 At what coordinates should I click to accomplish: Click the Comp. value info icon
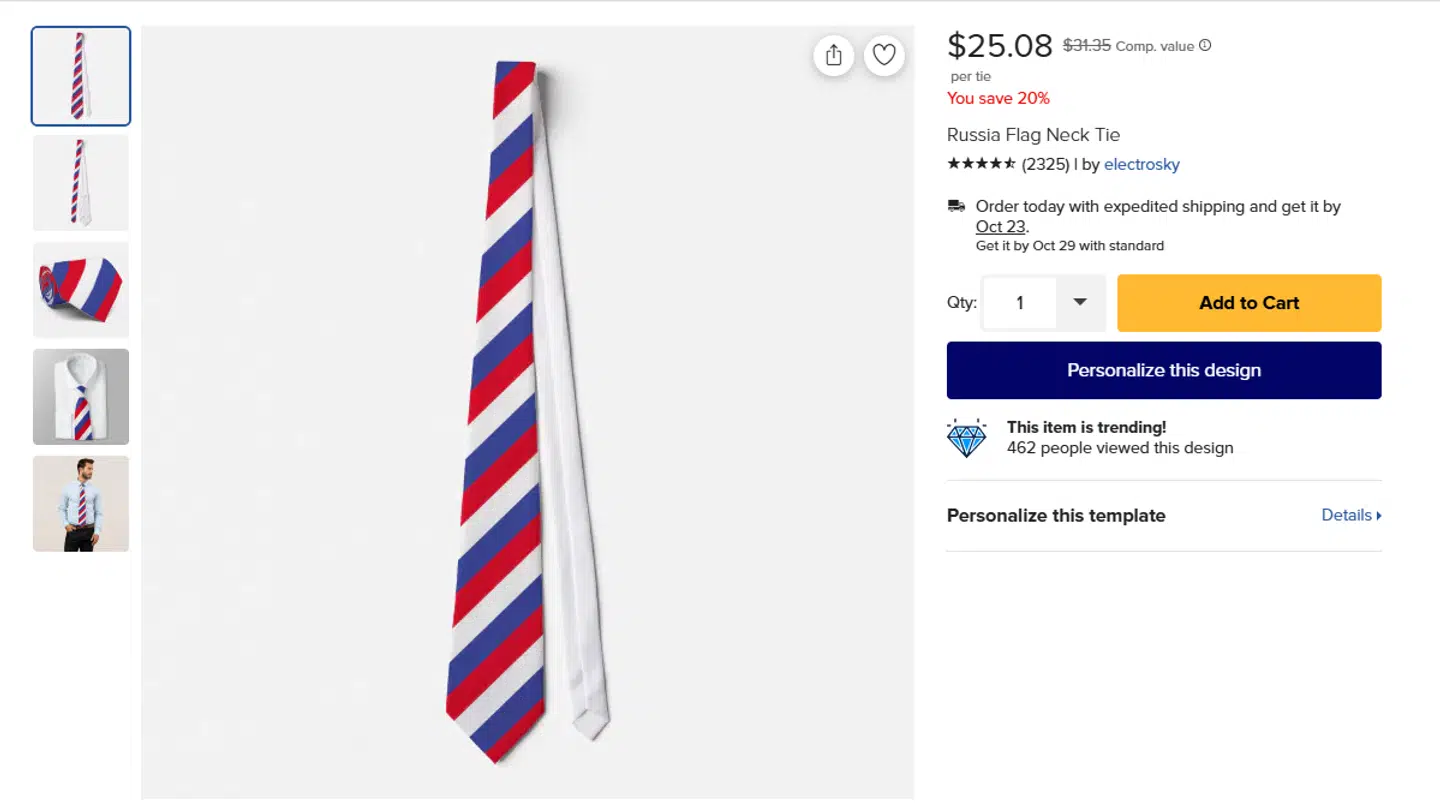tap(1205, 45)
